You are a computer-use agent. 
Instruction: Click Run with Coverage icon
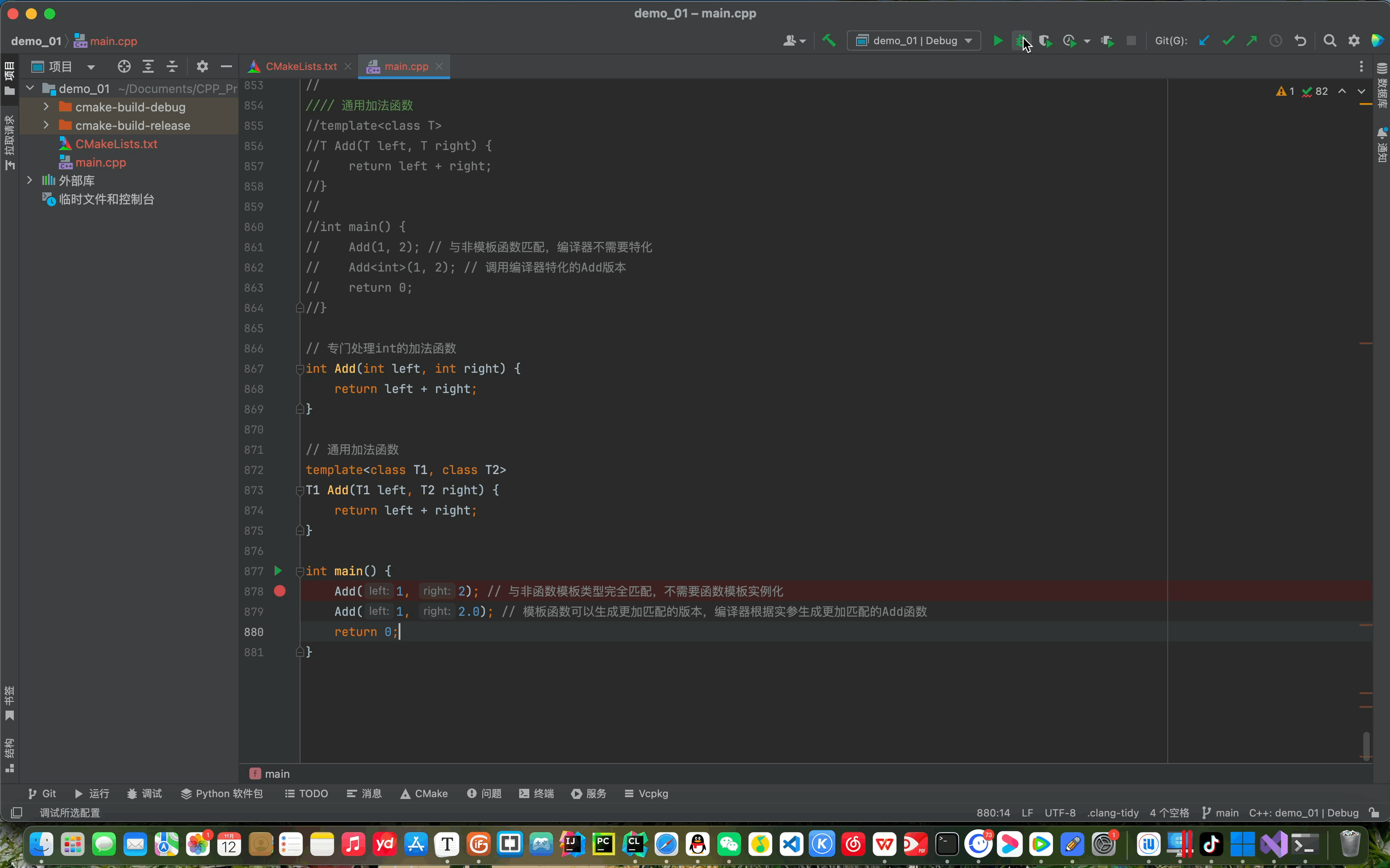1045,41
